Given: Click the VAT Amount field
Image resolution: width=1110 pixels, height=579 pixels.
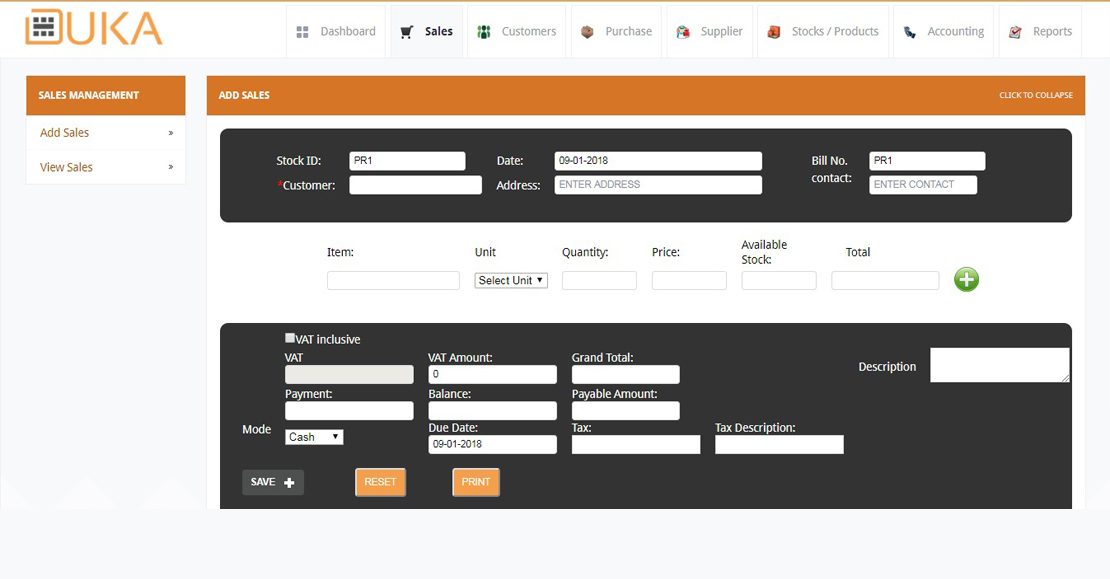Looking at the screenshot, I should (x=492, y=374).
